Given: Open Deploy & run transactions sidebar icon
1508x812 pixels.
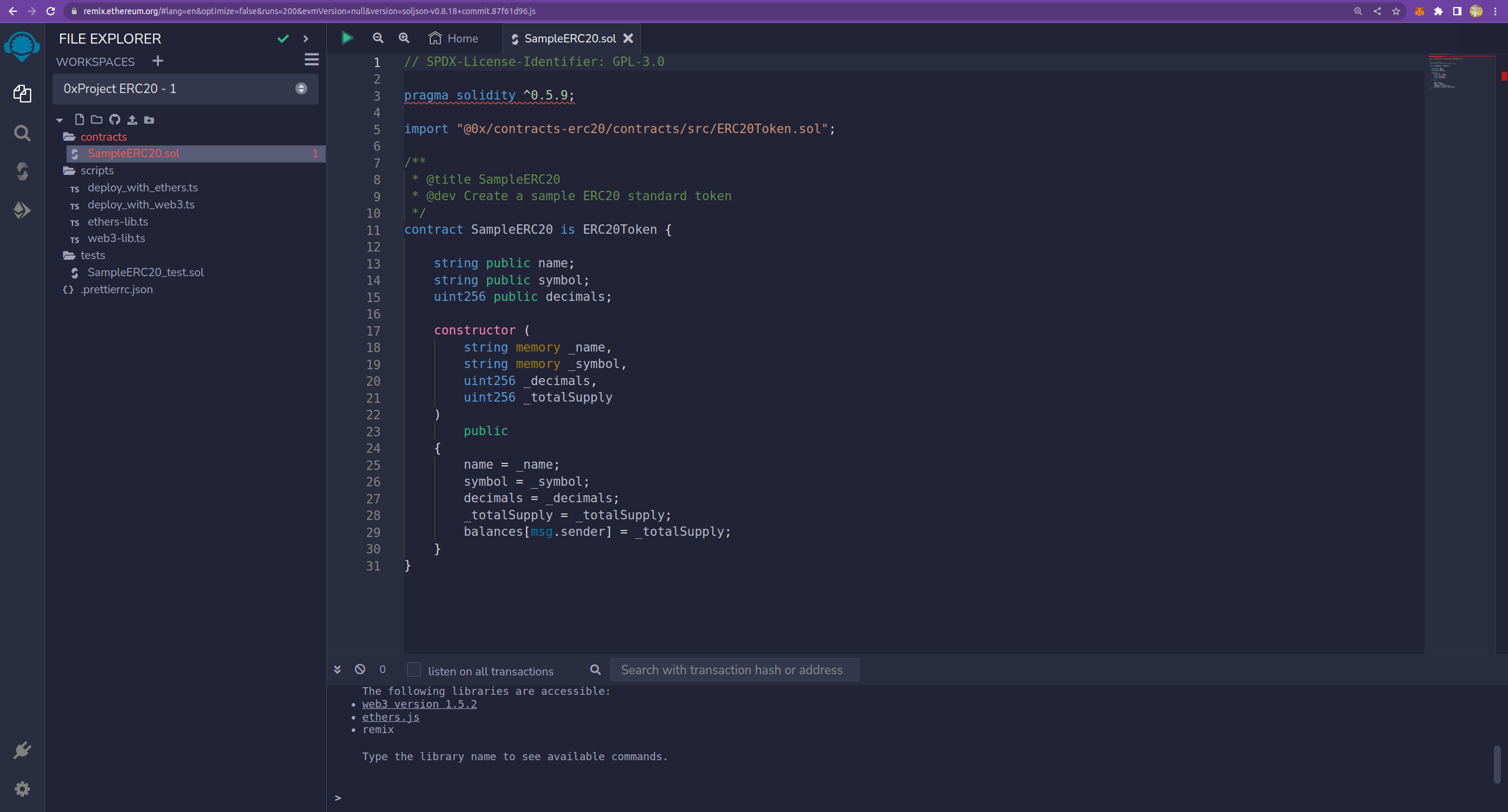Looking at the screenshot, I should (x=22, y=210).
